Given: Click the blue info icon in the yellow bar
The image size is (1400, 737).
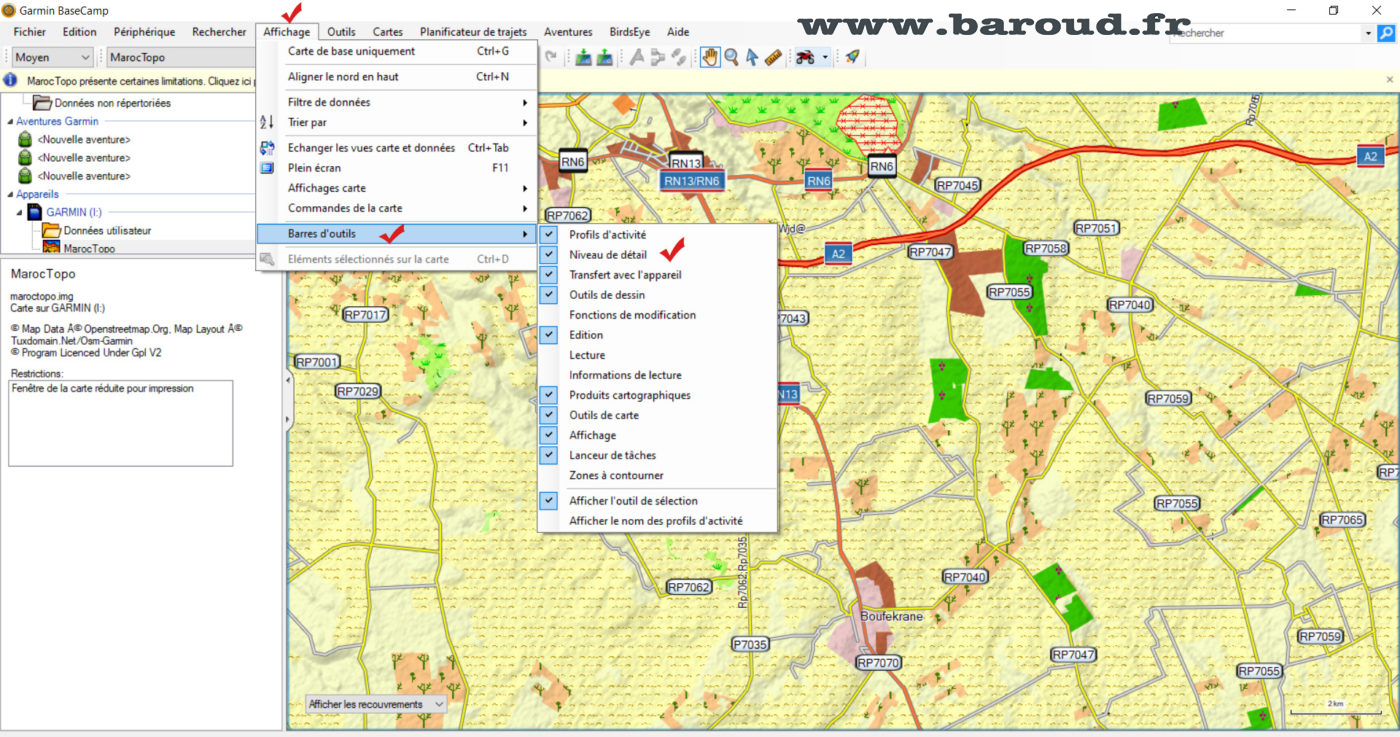Looking at the screenshot, I should pos(10,80).
